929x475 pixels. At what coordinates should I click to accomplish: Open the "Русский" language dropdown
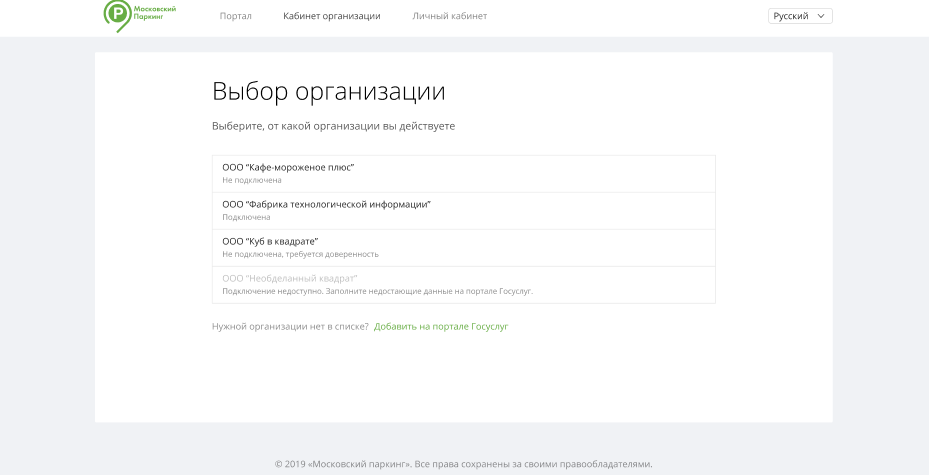(791, 16)
